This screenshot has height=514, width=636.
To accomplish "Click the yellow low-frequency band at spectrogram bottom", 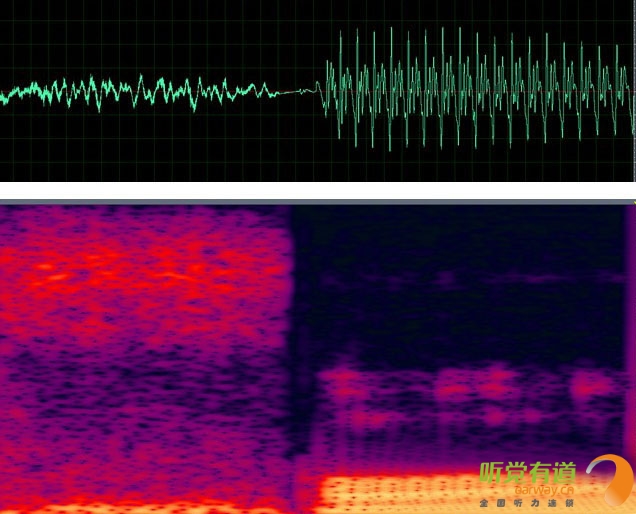I will coord(400,492).
